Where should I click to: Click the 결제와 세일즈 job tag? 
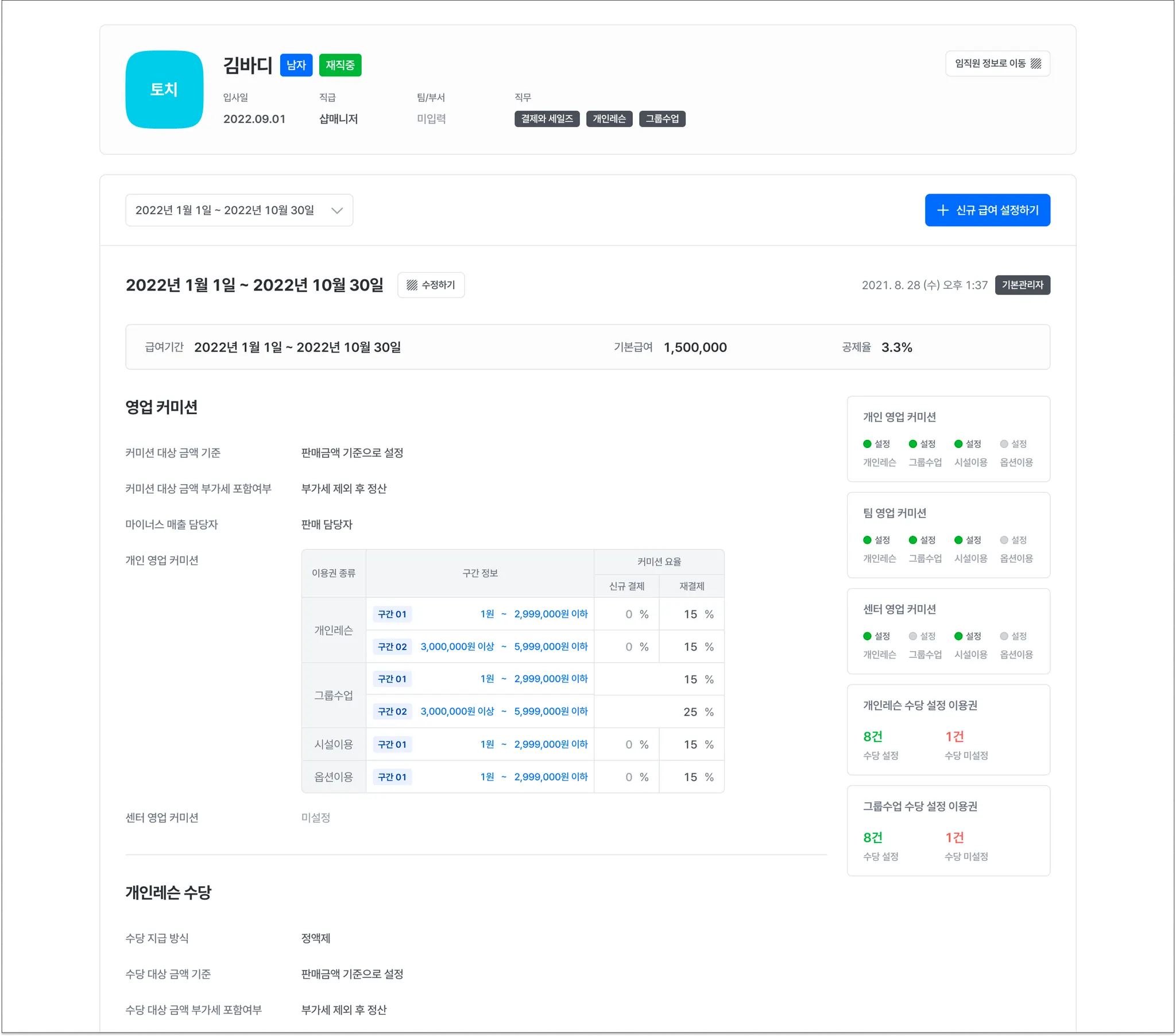(547, 118)
